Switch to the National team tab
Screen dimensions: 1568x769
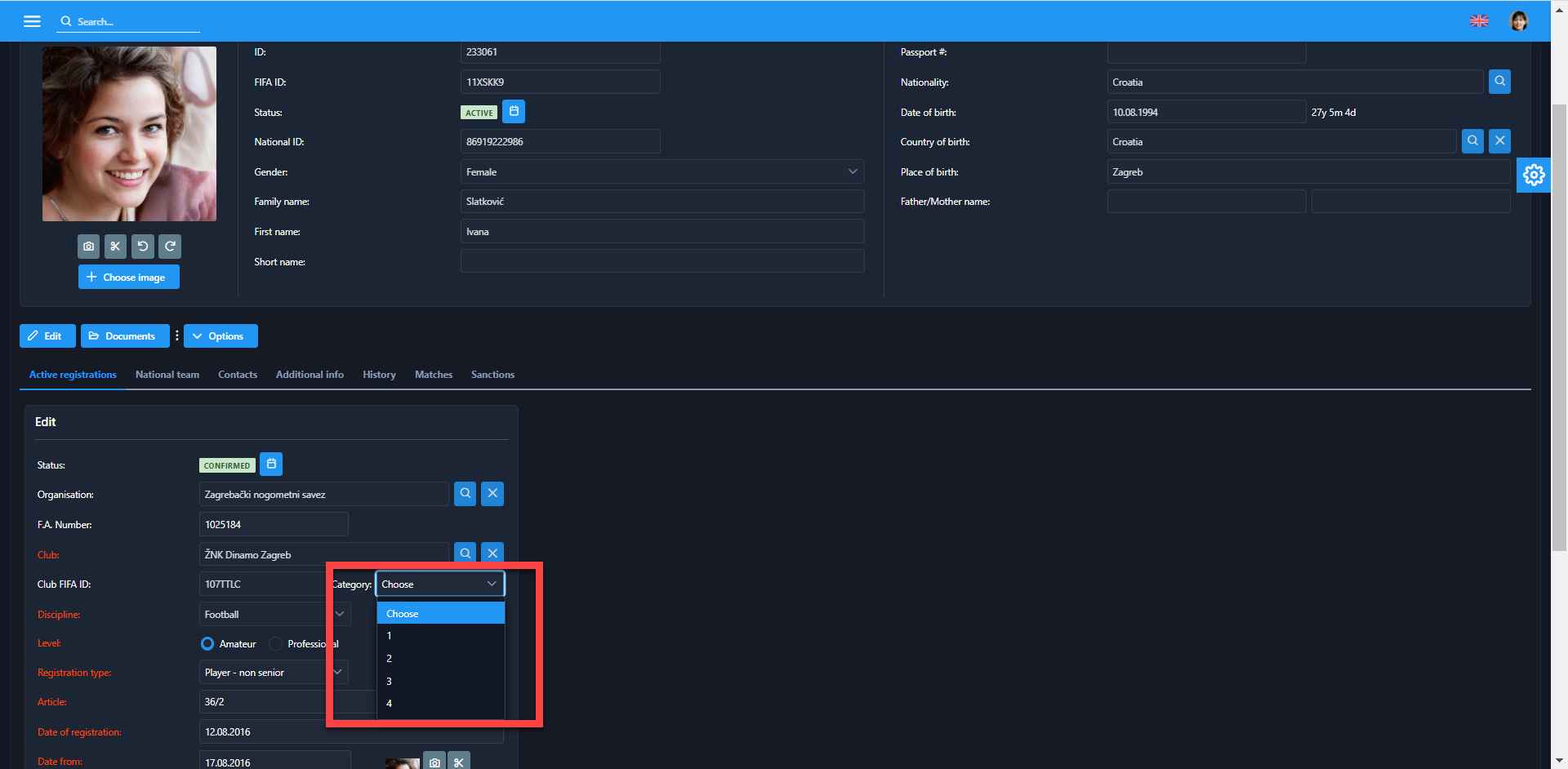pyautogui.click(x=167, y=375)
